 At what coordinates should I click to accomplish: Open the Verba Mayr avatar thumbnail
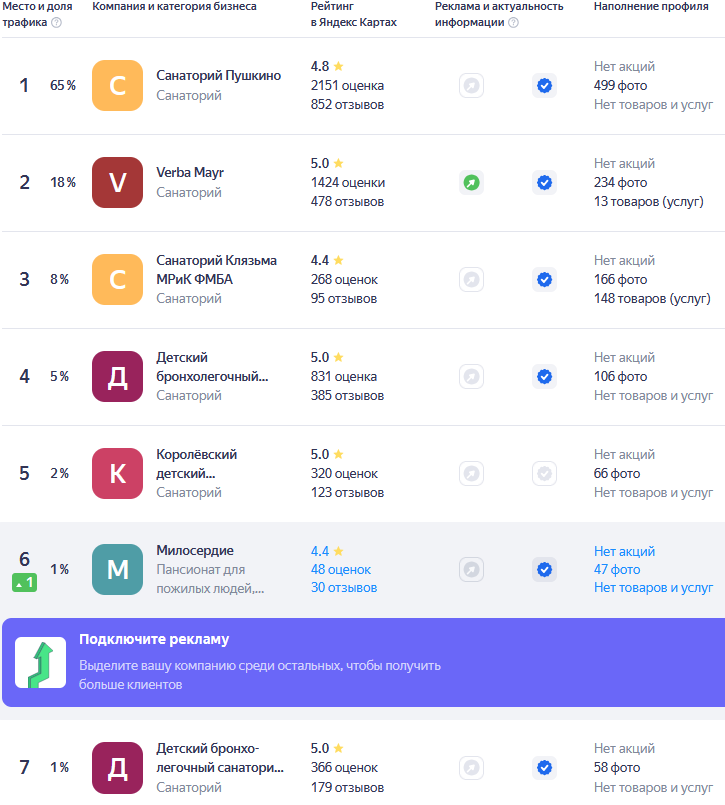pos(117,183)
